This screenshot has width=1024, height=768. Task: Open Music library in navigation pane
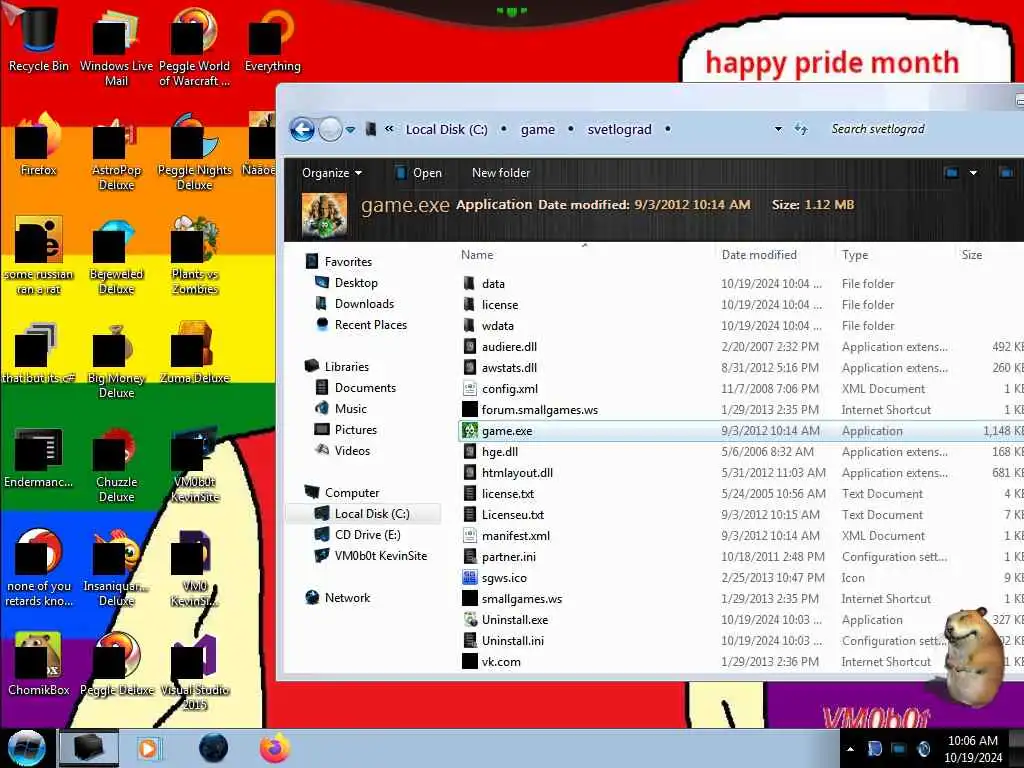351,409
